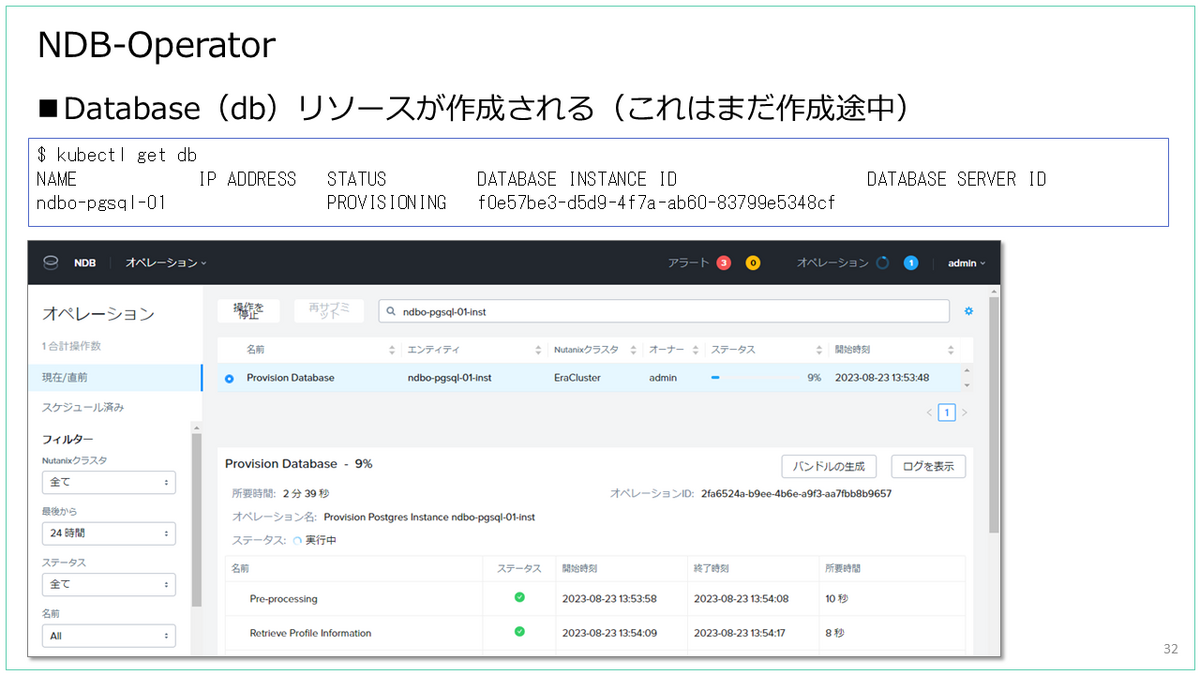Click the ndbo-pgsql-01-inst entity cell
Viewport: 1200px width, 675px height.
point(449,378)
